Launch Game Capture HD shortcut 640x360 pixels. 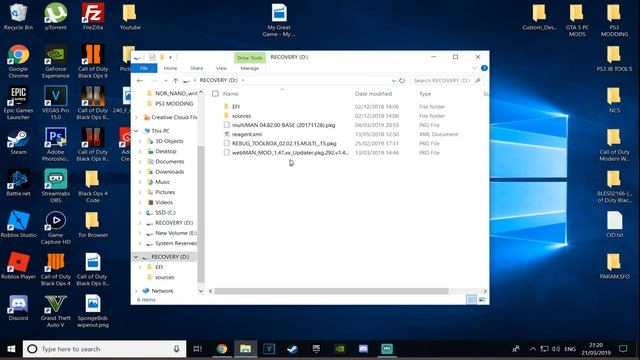(56, 228)
